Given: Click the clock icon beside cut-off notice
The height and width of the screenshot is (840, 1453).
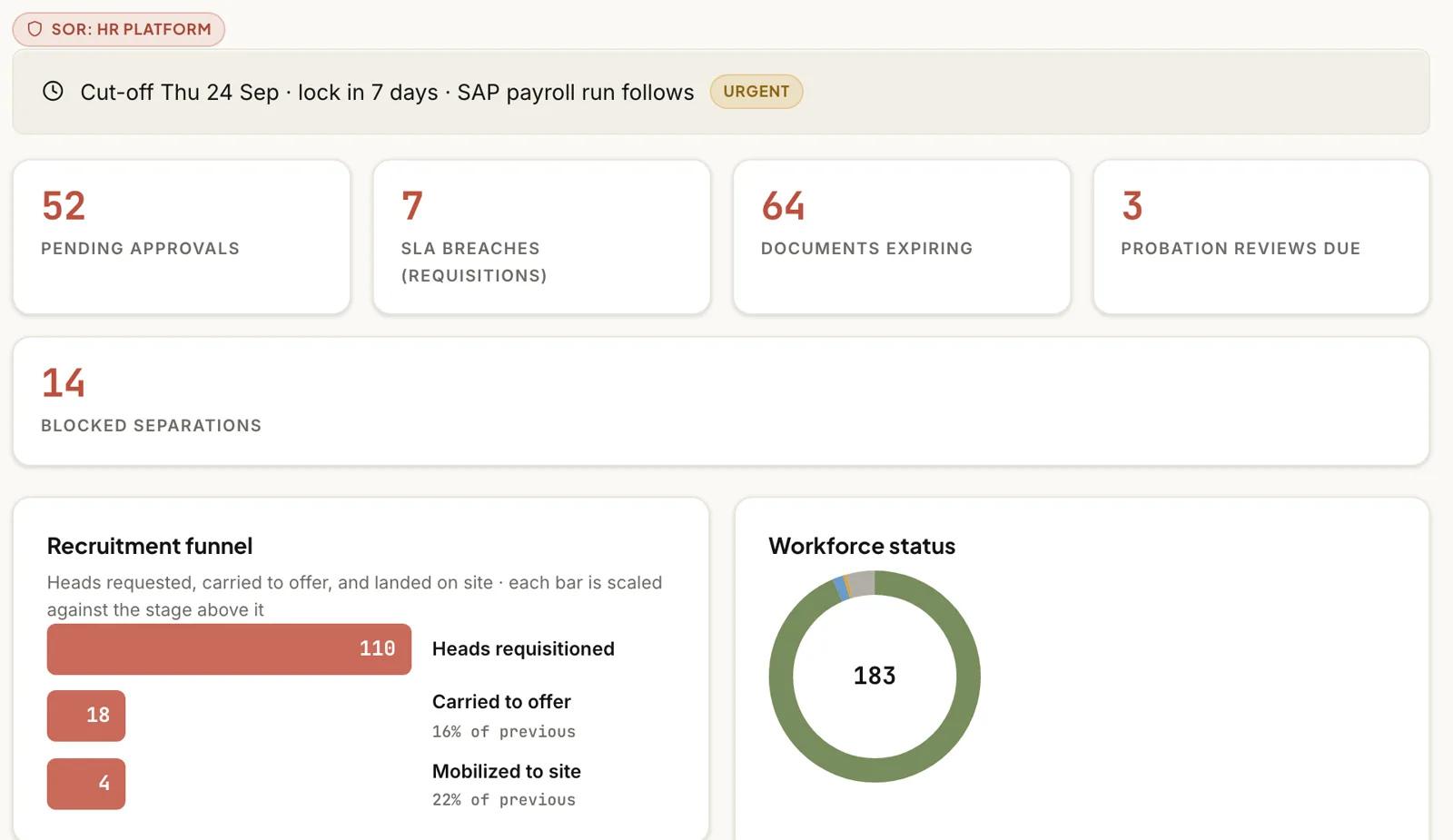Looking at the screenshot, I should [x=54, y=91].
